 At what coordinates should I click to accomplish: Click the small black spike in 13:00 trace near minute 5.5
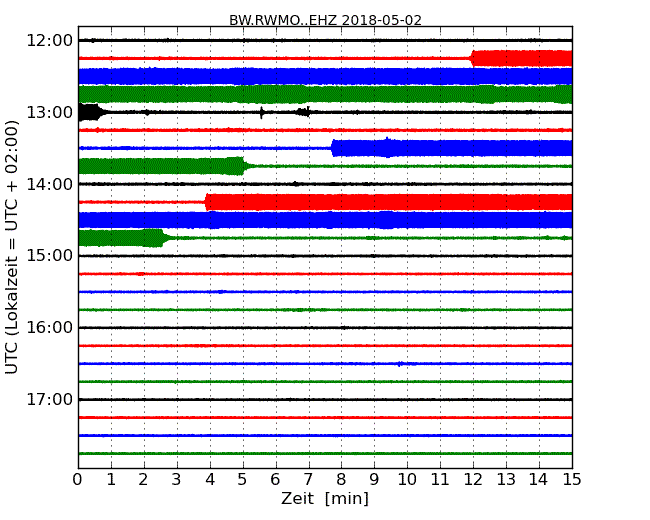click(x=262, y=112)
